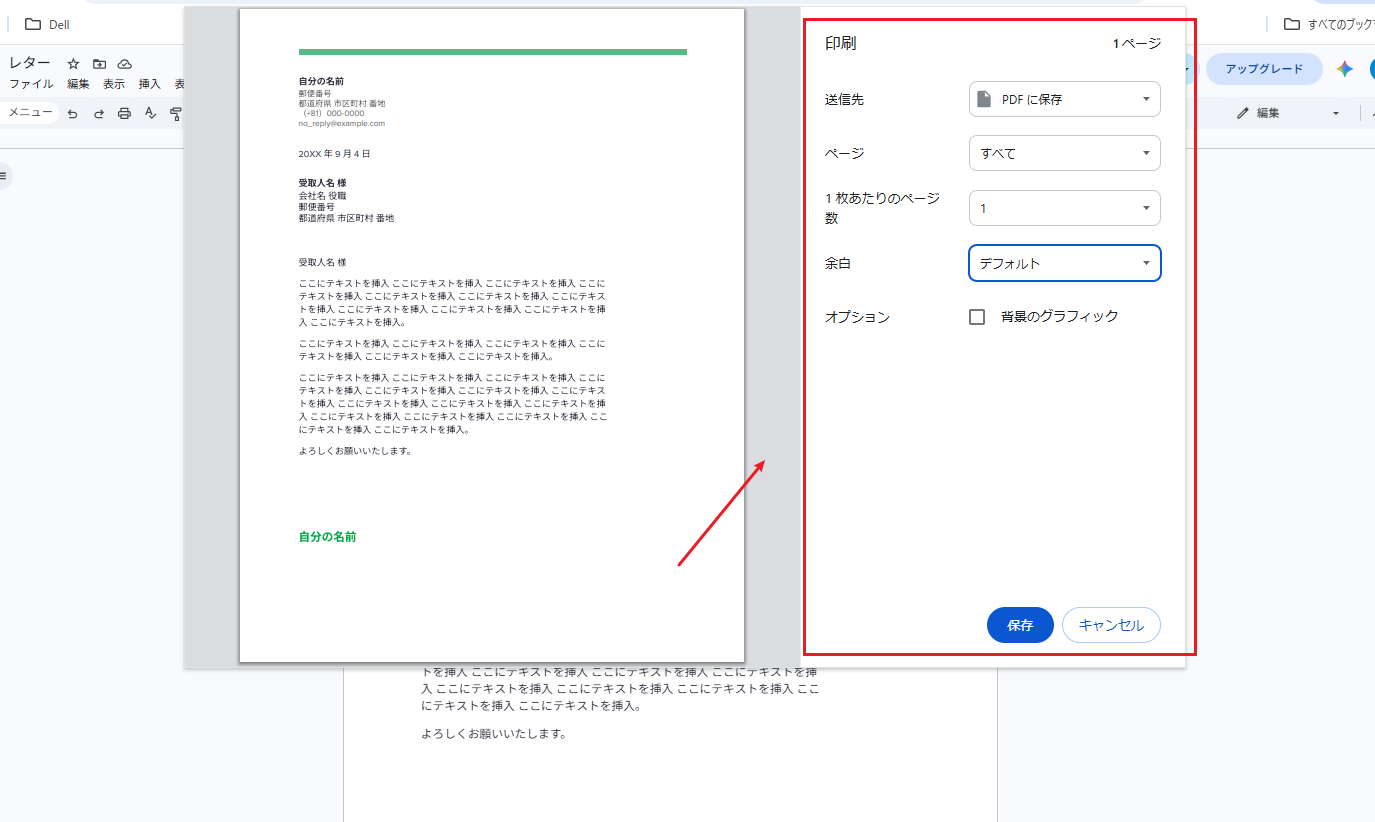The height and width of the screenshot is (822, 1375).
Task: Click the メニュー search pill in toolbar
Action: (x=30, y=113)
